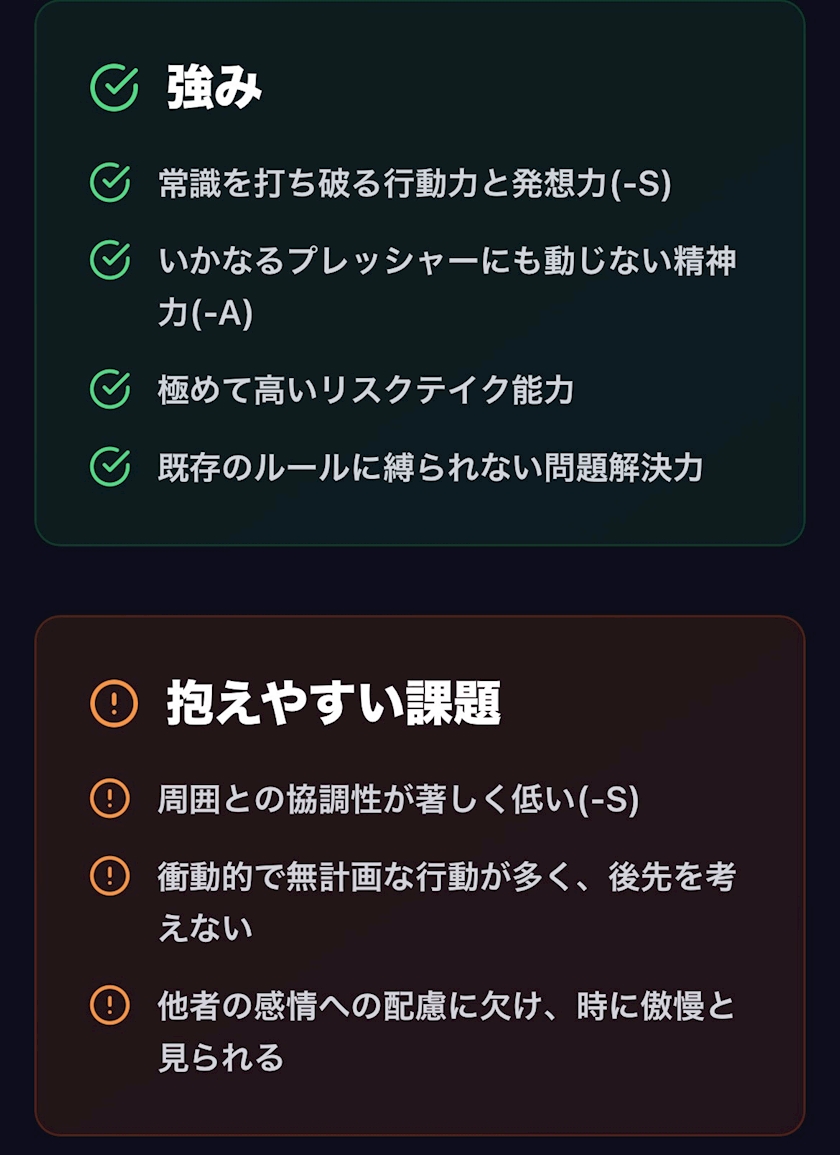Click the alert icon next to 周囲との協調性

tap(110, 798)
